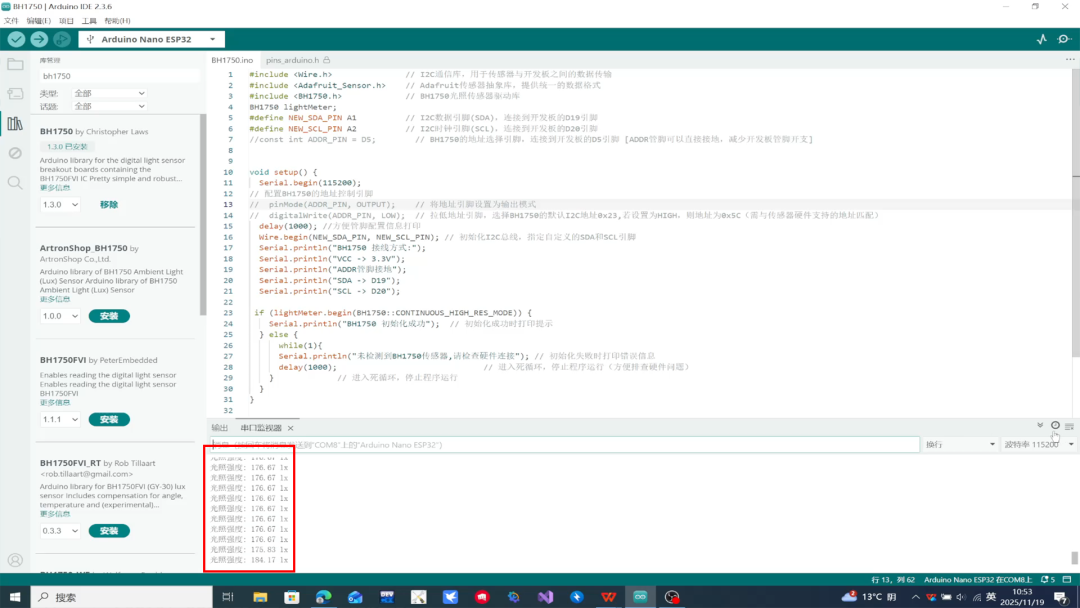Toggle serial monitor autoscroll icon
Image resolution: width=1080 pixels, height=608 pixels.
[1040, 426]
